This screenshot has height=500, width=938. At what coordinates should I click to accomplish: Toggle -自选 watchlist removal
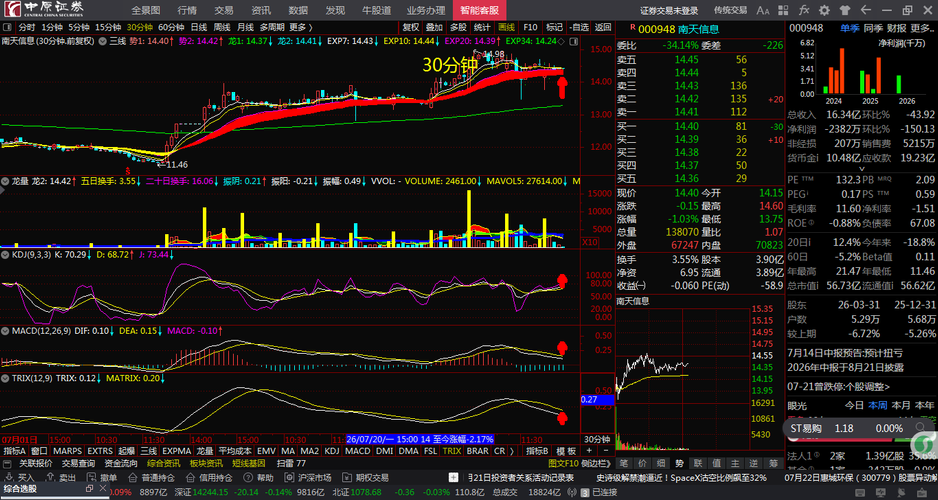[578, 27]
